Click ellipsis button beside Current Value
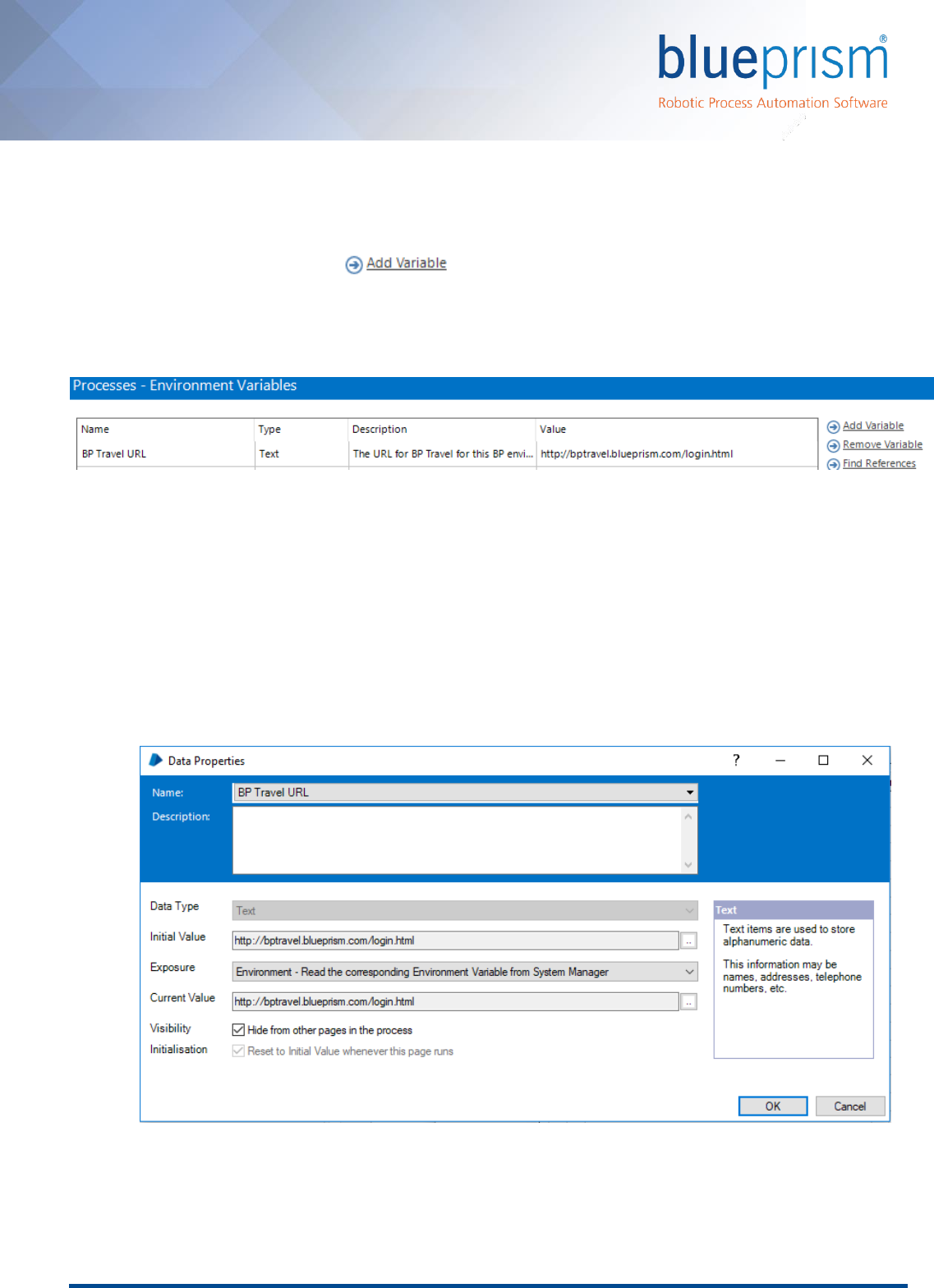 (x=689, y=1002)
